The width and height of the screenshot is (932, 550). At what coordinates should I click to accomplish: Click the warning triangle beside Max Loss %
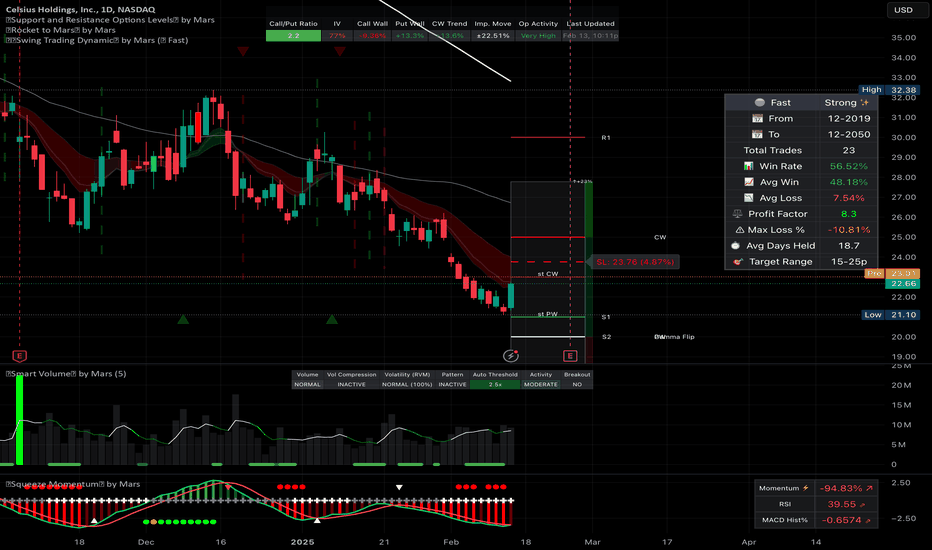pos(739,230)
